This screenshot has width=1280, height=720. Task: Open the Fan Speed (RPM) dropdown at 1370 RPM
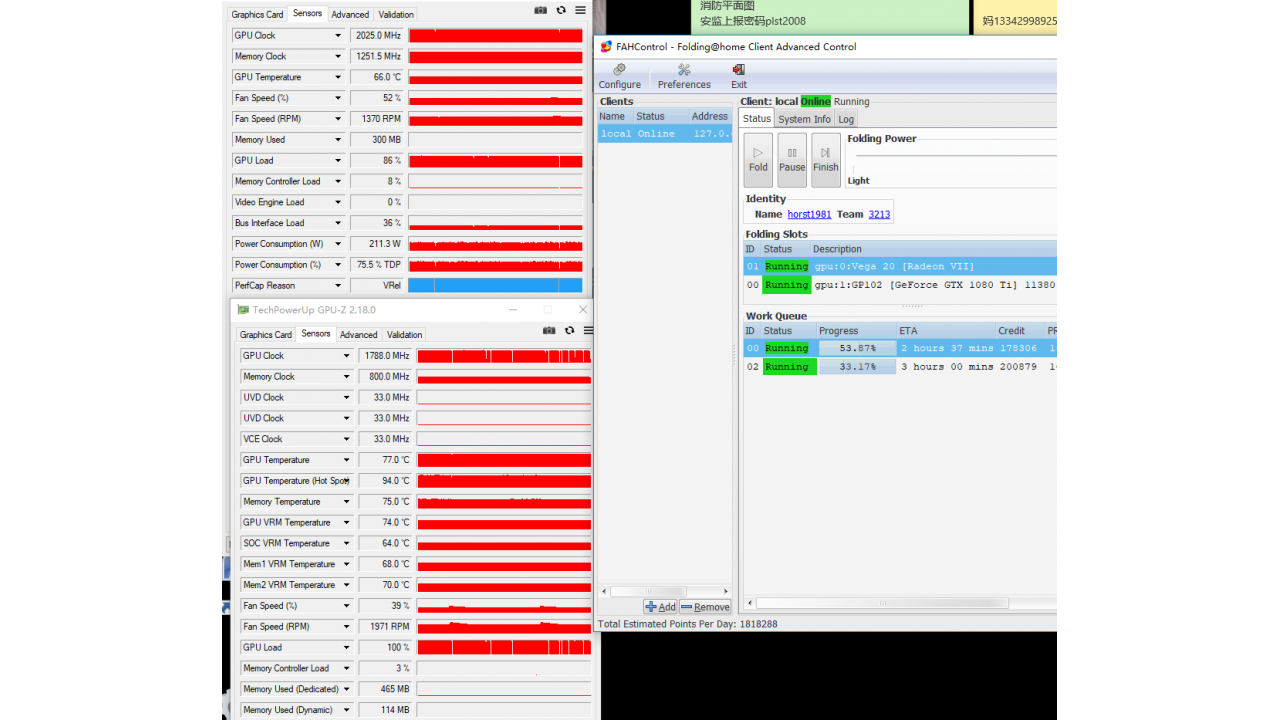[338, 119]
